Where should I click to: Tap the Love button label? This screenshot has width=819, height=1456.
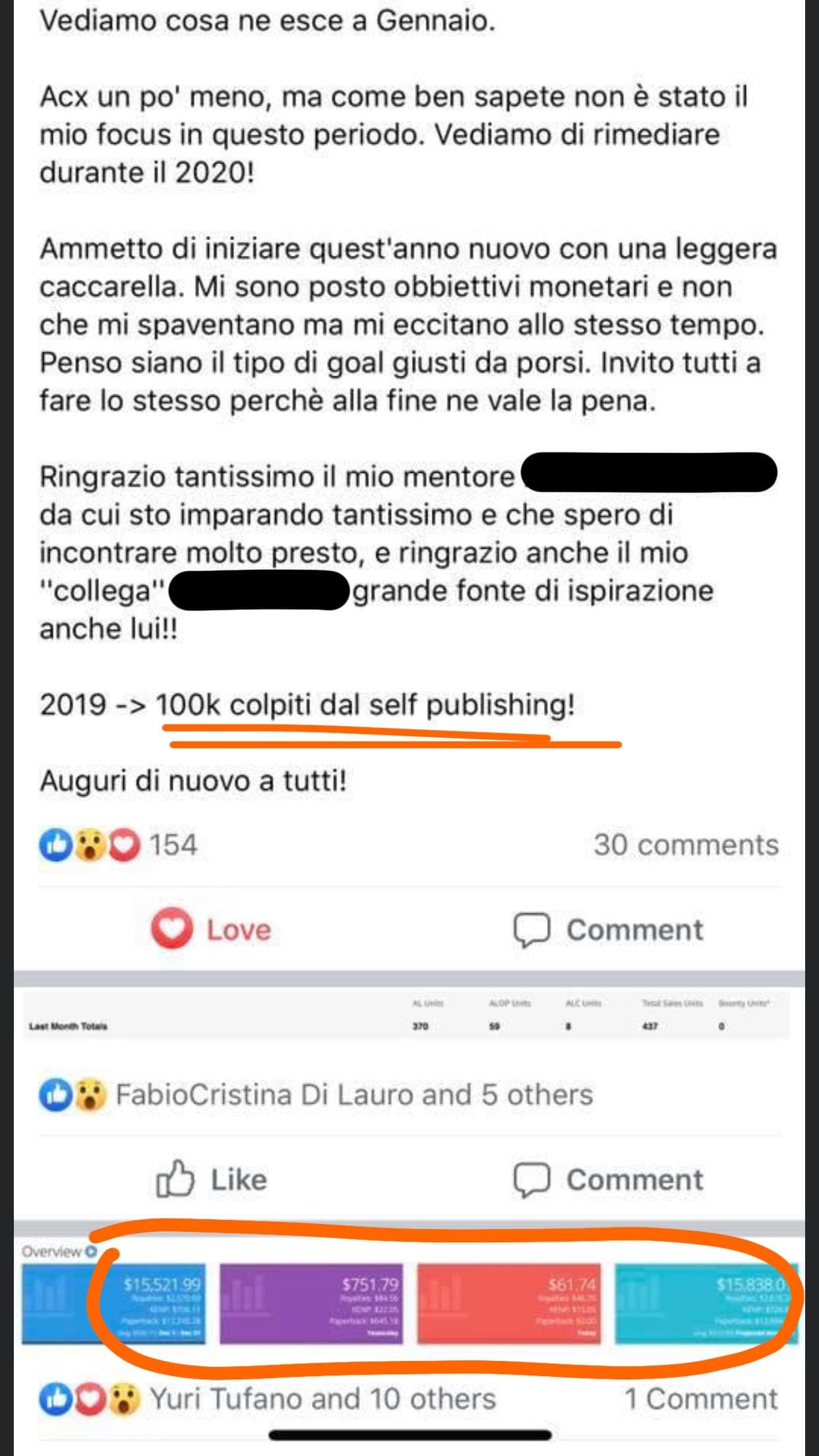point(239,930)
